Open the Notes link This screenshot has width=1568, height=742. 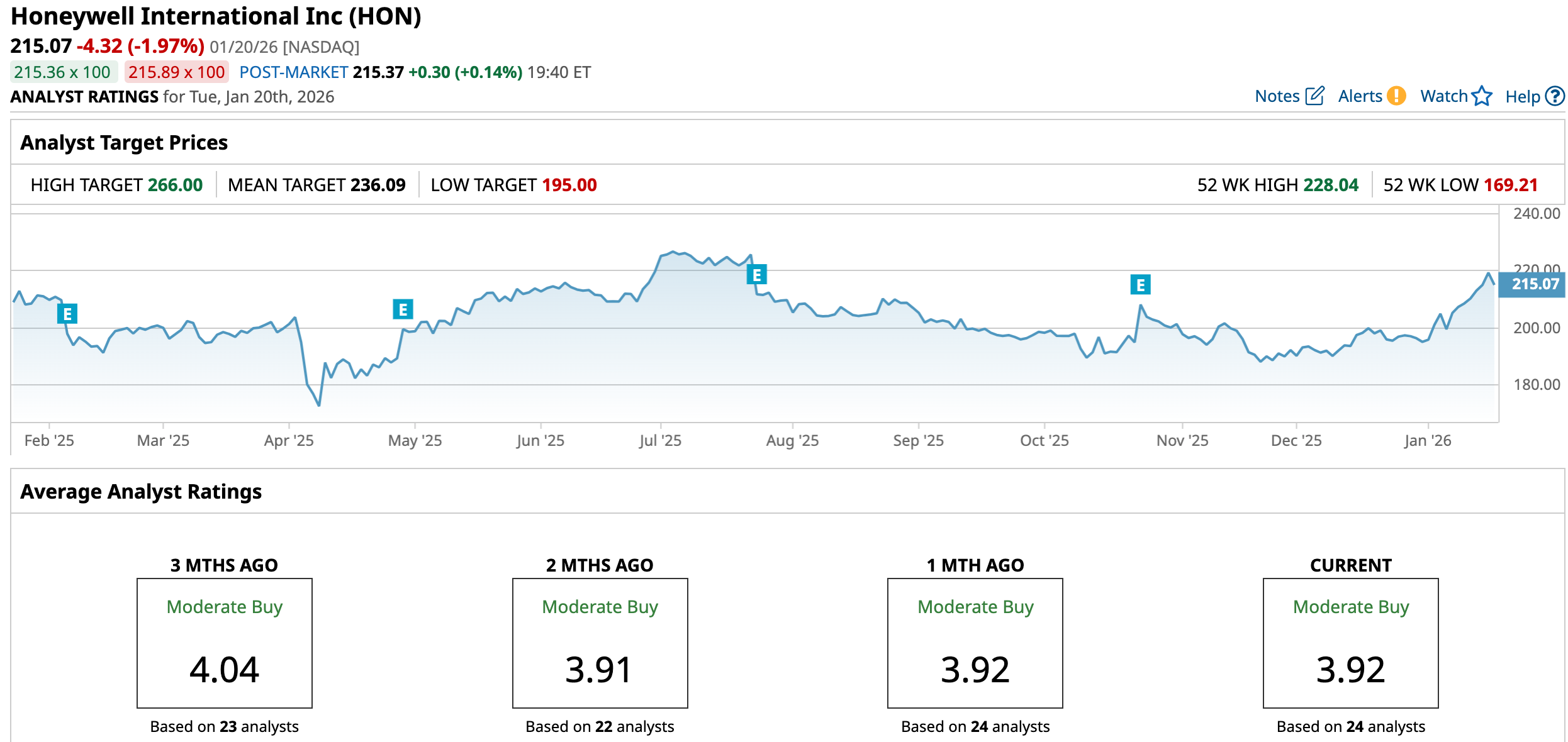[1277, 96]
